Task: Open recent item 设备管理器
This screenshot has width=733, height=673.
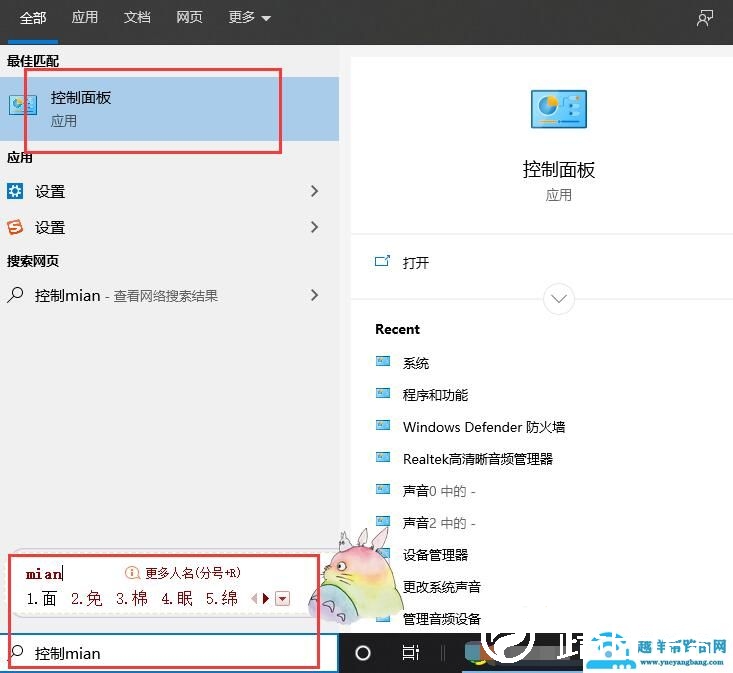Action: point(435,555)
